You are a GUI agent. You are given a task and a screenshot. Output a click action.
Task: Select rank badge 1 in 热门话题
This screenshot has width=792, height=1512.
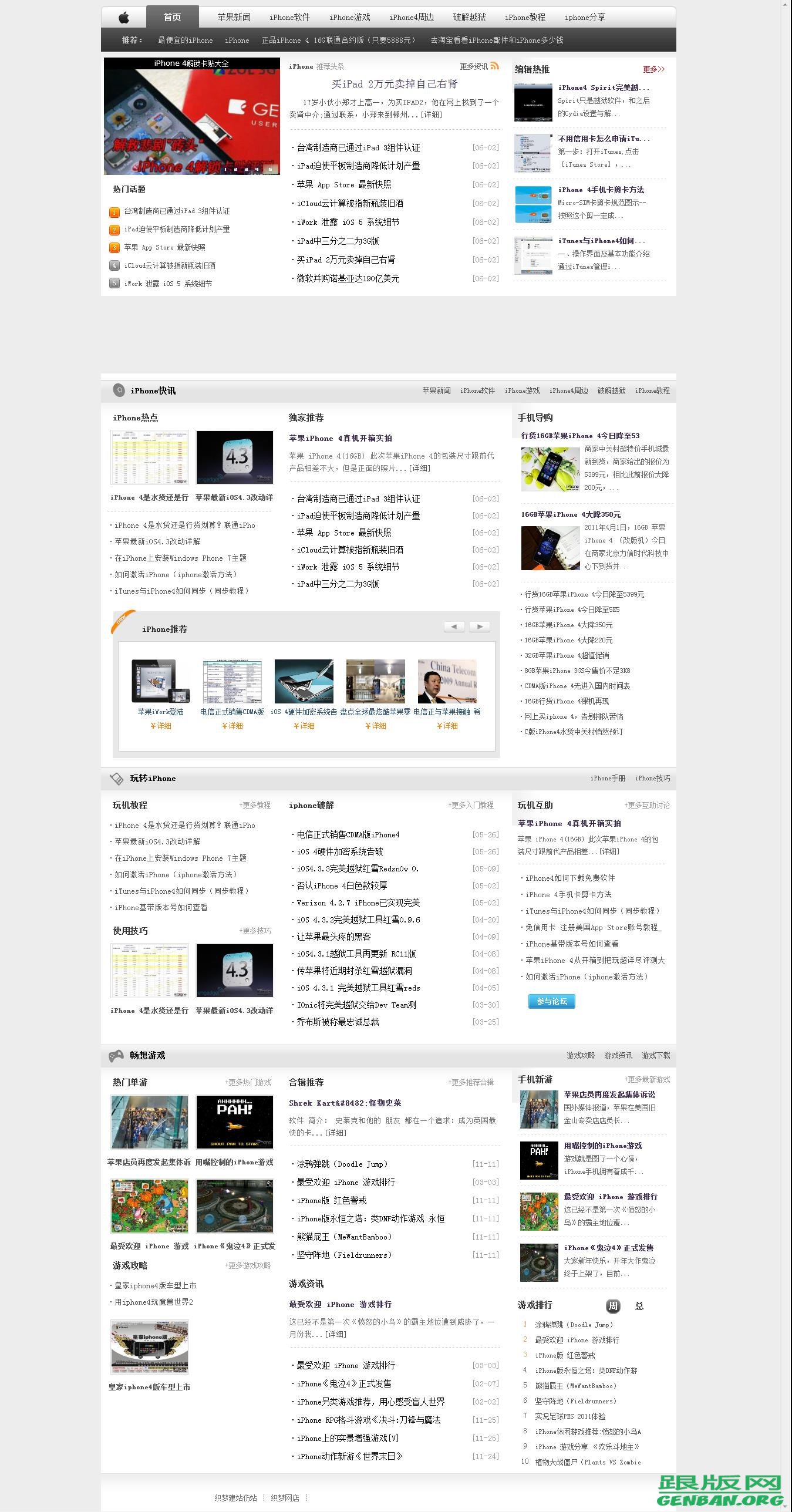[114, 211]
